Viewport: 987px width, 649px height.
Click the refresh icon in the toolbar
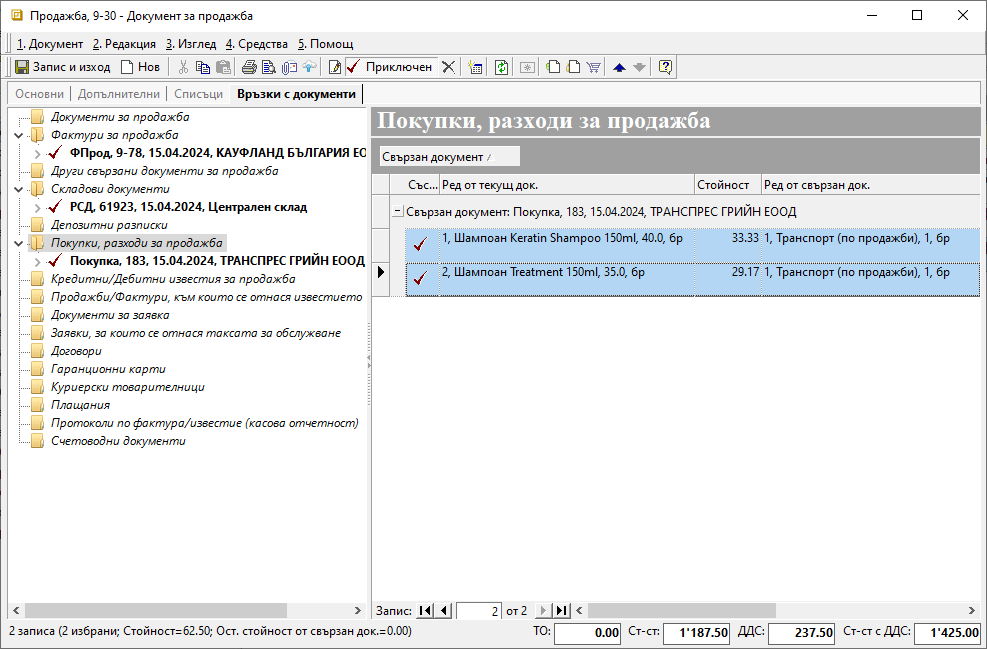pyautogui.click(x=501, y=67)
